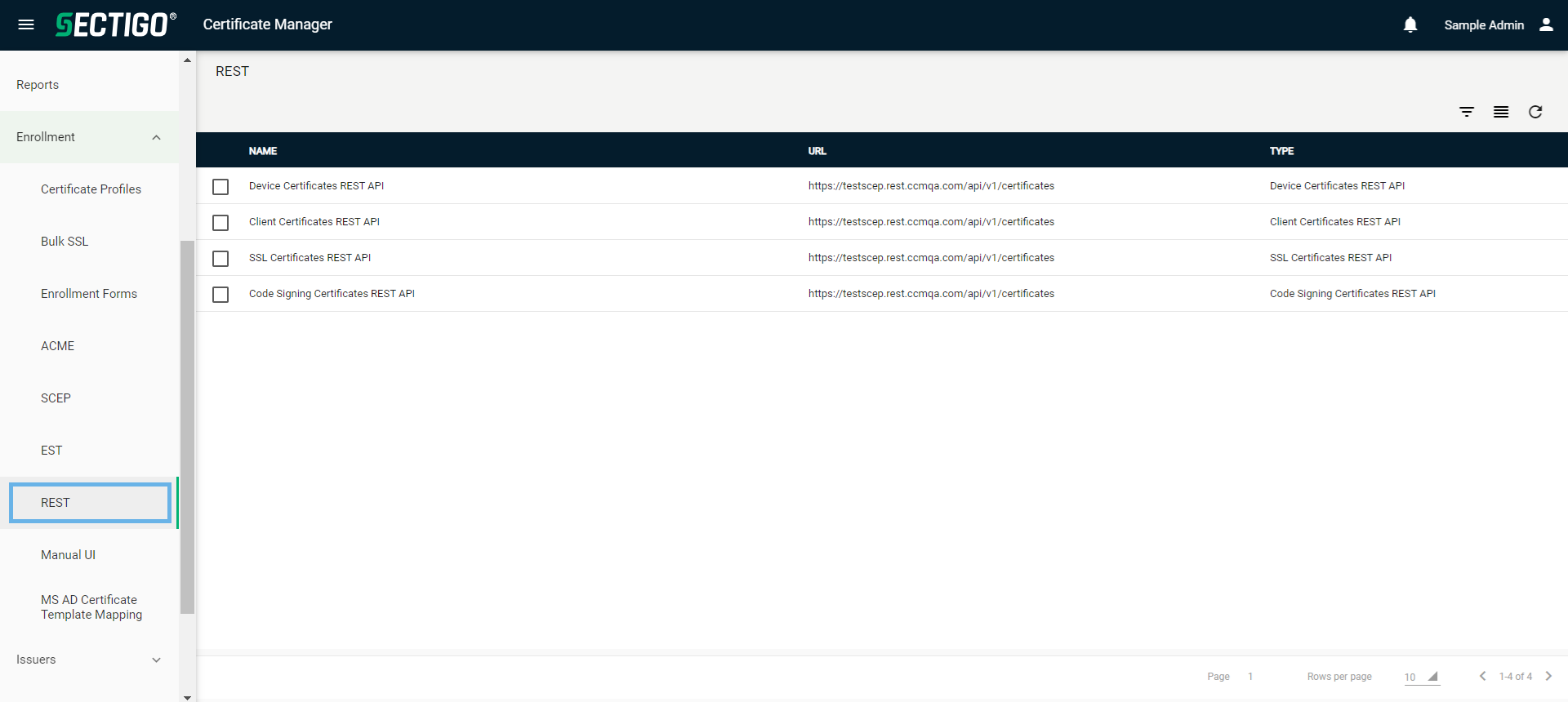Click the URL in the Code Signing row
The width and height of the screenshot is (1568, 702).
click(931, 294)
